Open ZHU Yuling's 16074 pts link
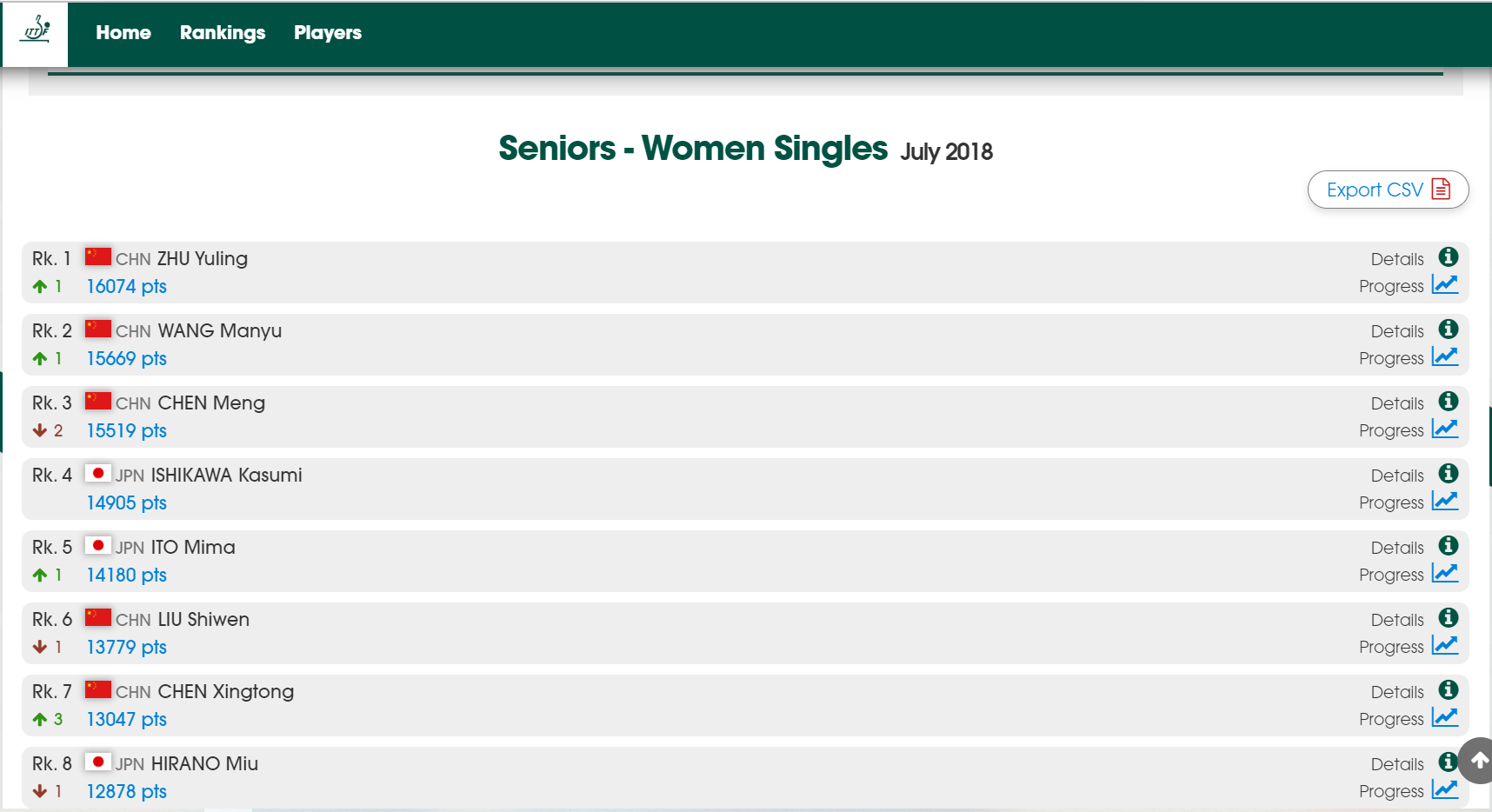This screenshot has width=1492, height=812. pyautogui.click(x=126, y=286)
